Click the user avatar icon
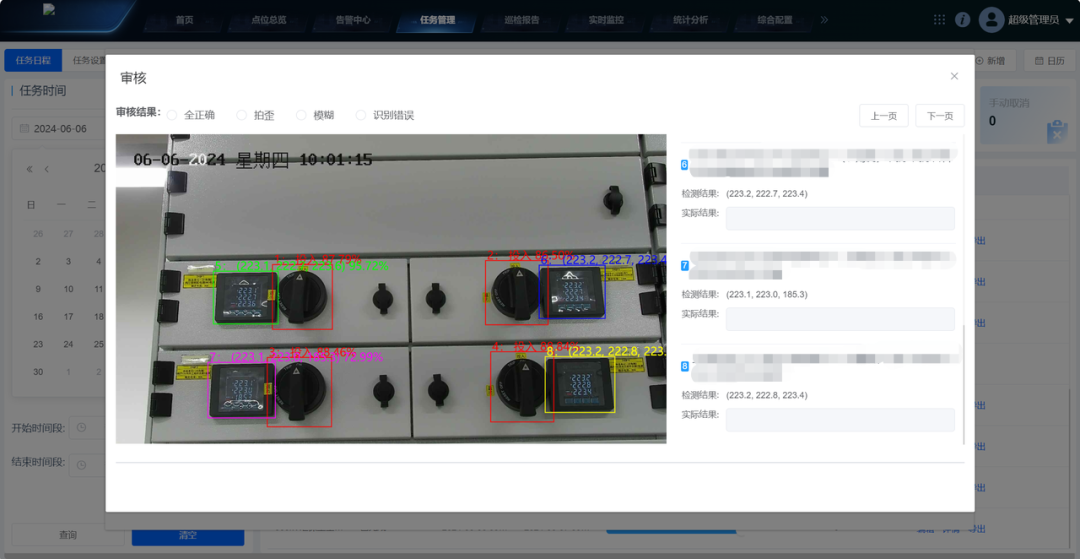1080x559 pixels. 991,19
